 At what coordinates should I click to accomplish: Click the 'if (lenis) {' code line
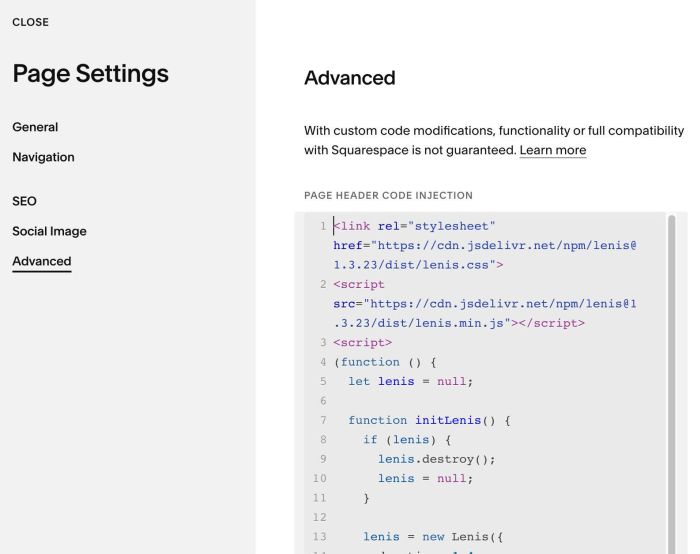(x=407, y=440)
